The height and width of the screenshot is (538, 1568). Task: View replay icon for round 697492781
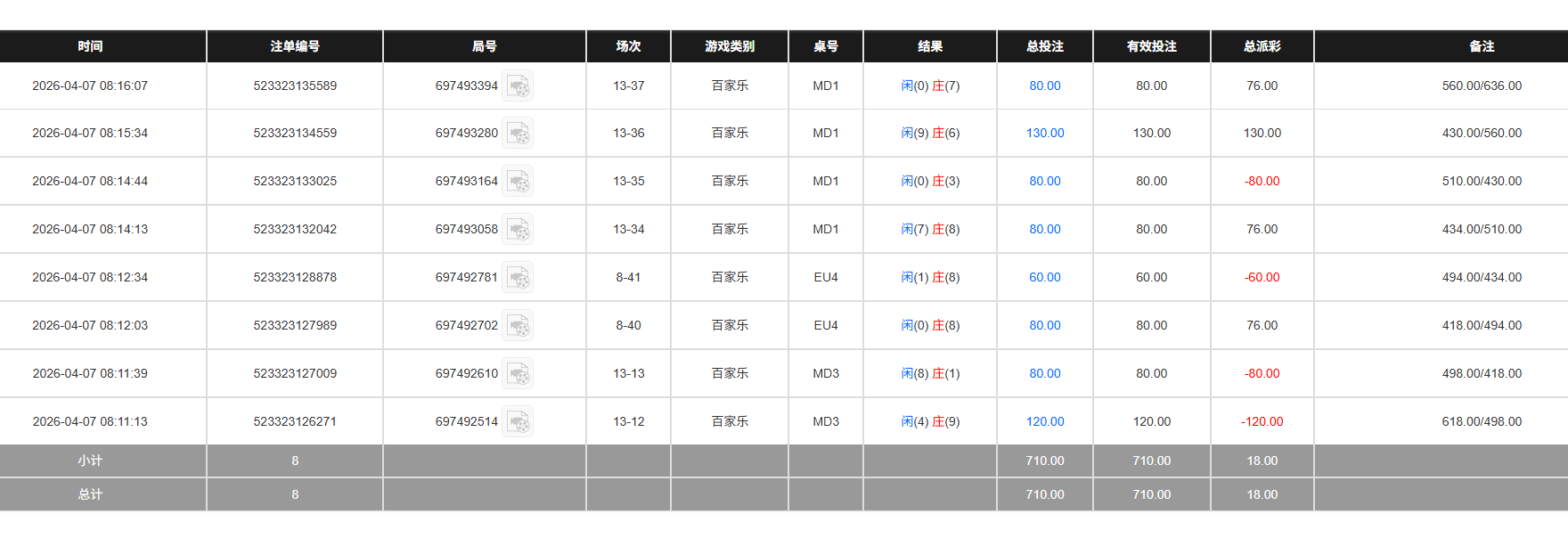518,278
